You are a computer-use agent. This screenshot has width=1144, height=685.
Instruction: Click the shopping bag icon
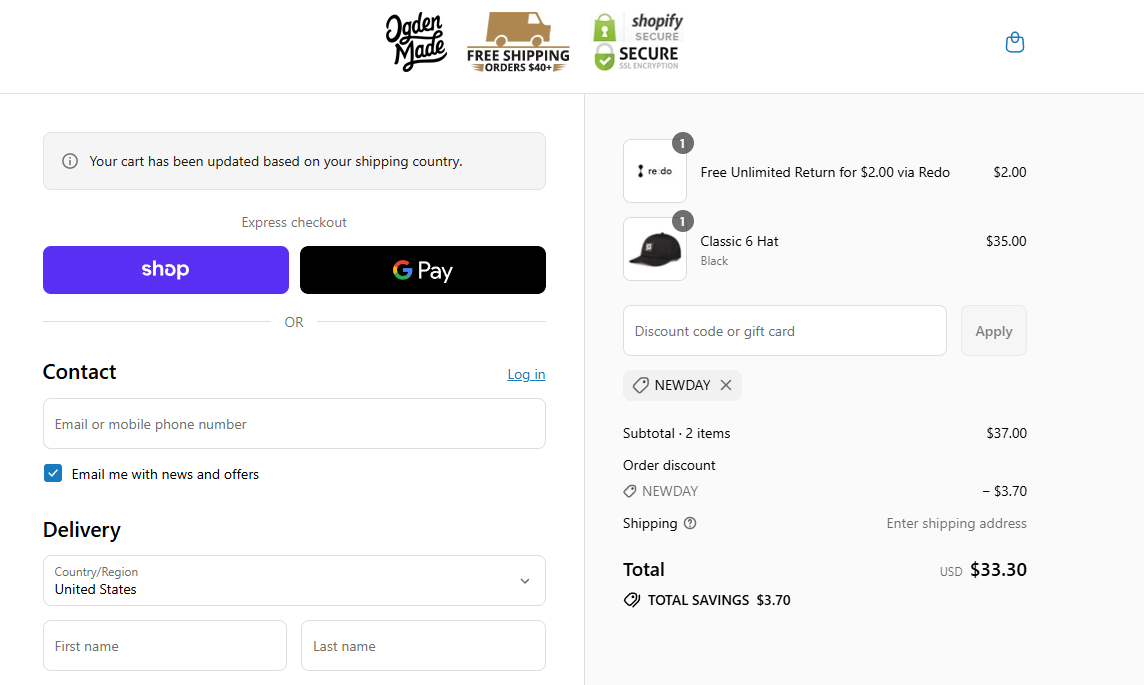click(1014, 42)
